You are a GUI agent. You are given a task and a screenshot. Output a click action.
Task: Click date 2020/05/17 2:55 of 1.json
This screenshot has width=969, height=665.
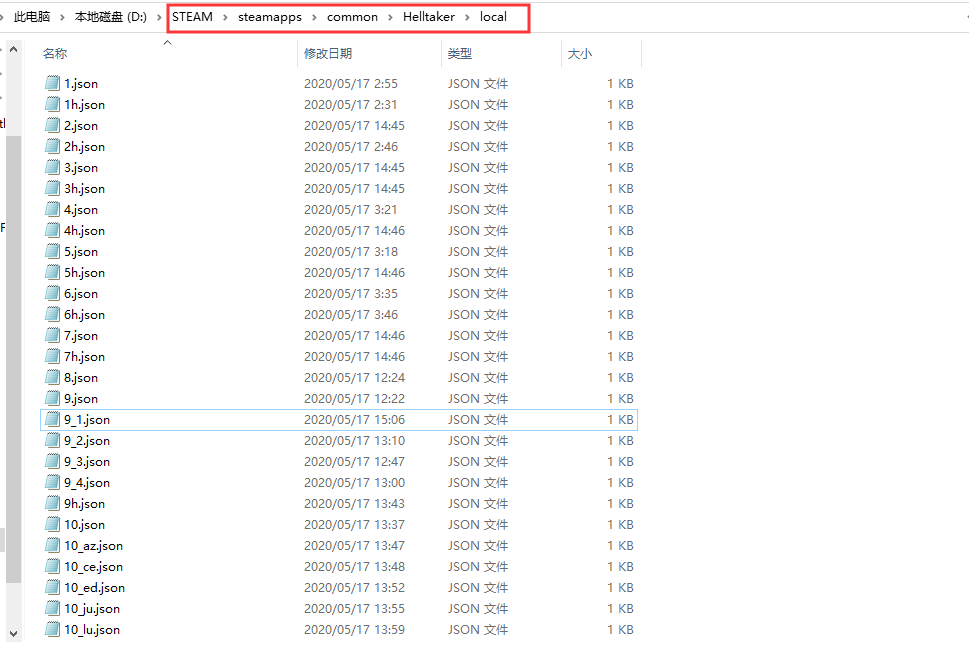pyautogui.click(x=350, y=83)
